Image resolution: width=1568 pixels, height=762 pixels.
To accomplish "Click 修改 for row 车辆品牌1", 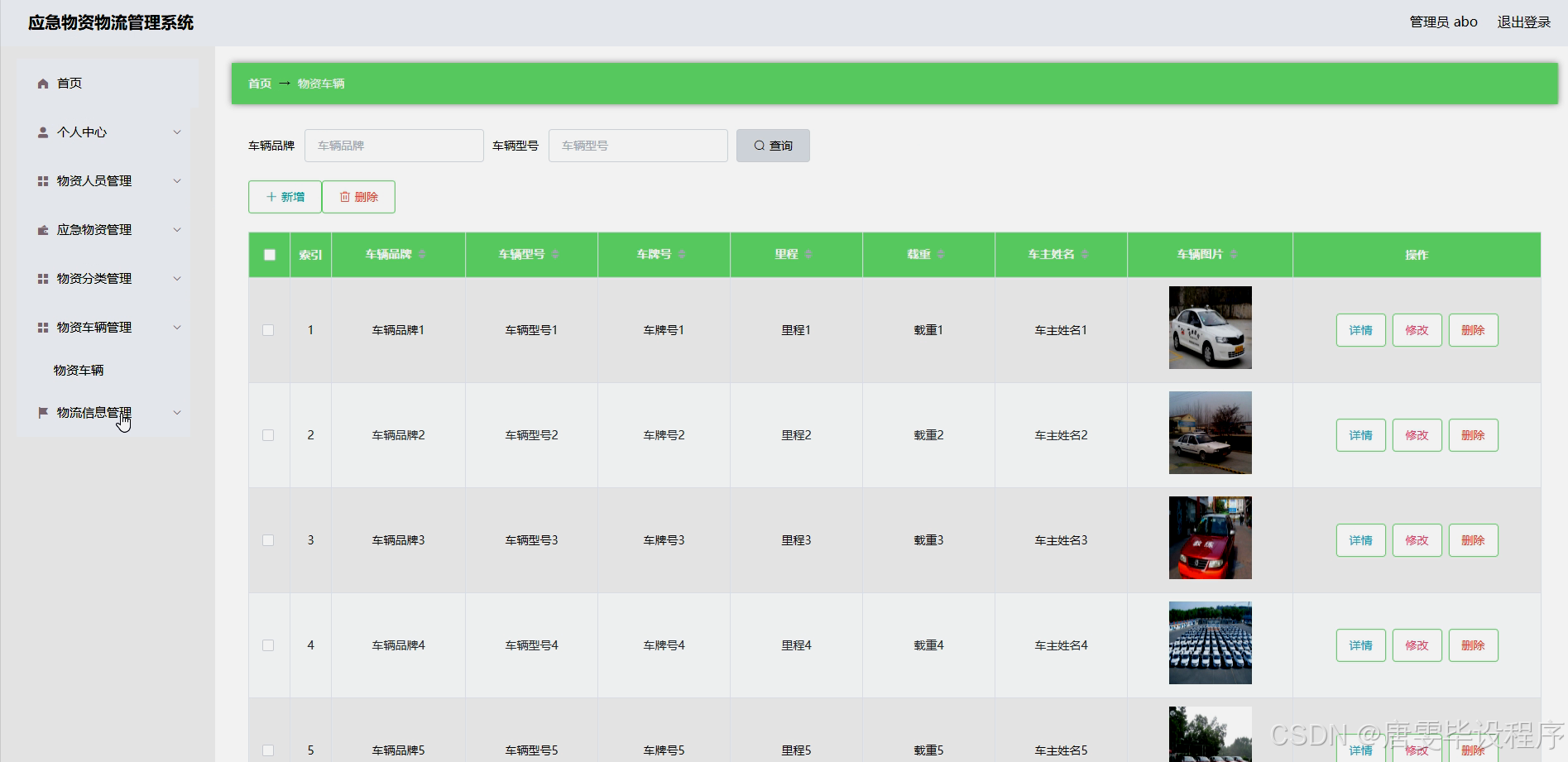I will pyautogui.click(x=1417, y=330).
